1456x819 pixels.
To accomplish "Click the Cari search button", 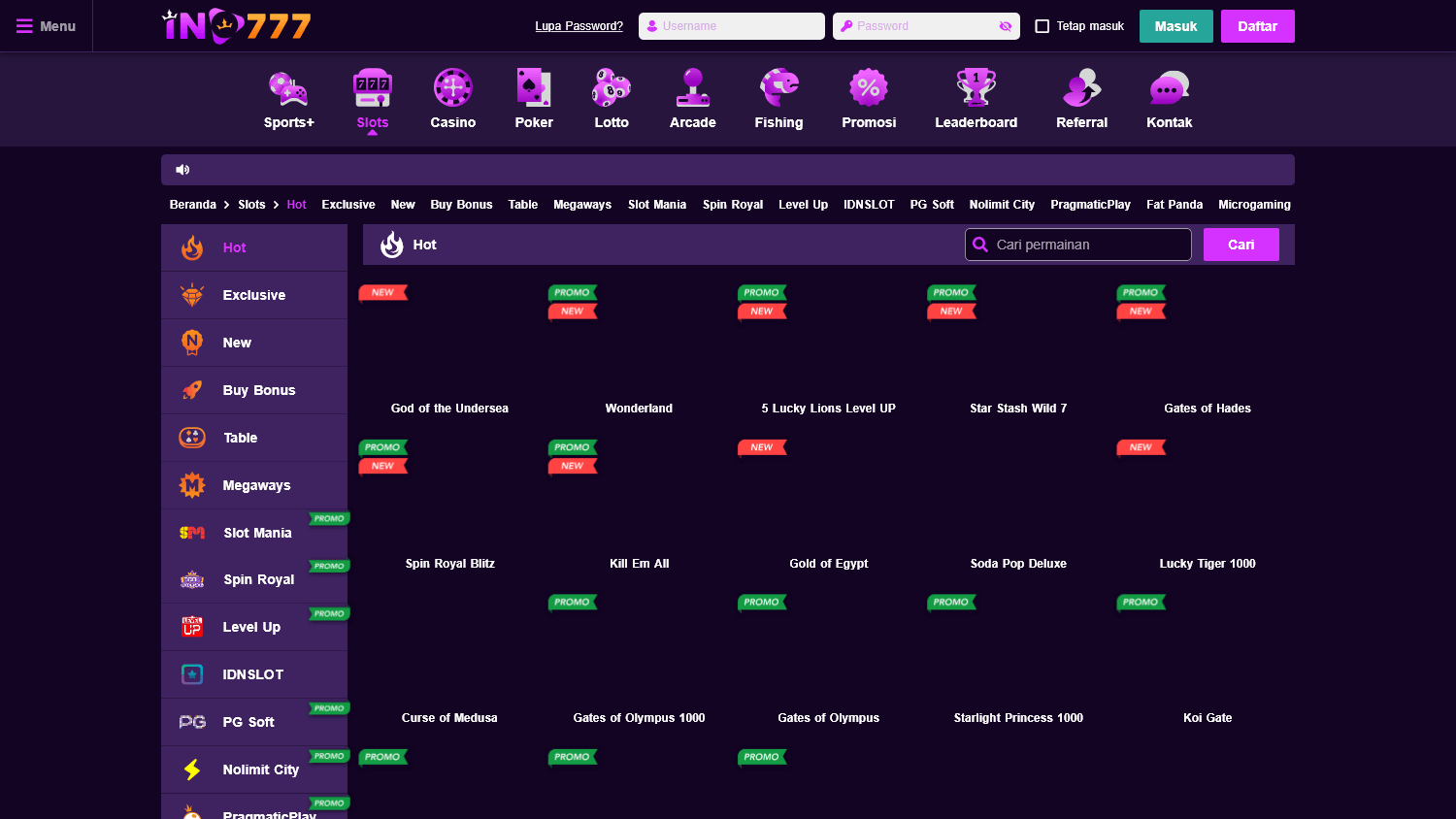I will click(x=1241, y=245).
